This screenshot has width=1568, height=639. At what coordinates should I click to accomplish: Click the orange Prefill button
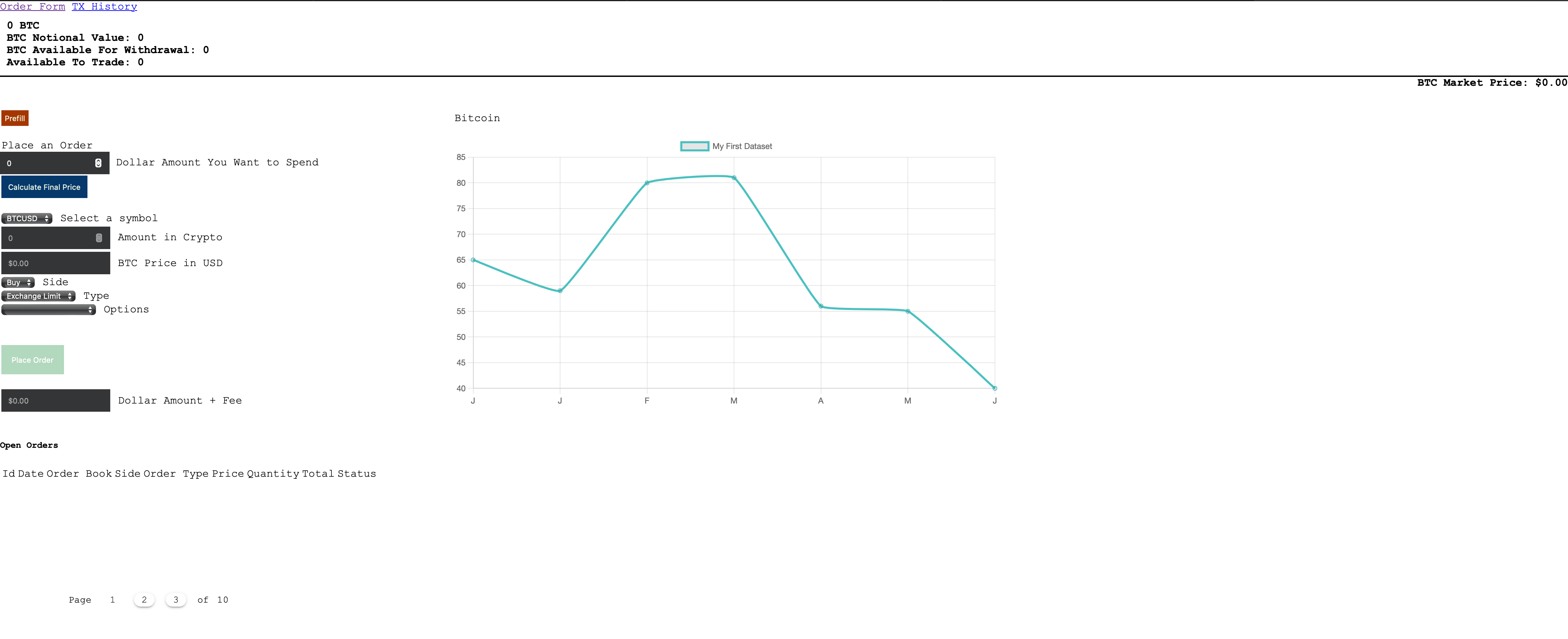click(15, 118)
